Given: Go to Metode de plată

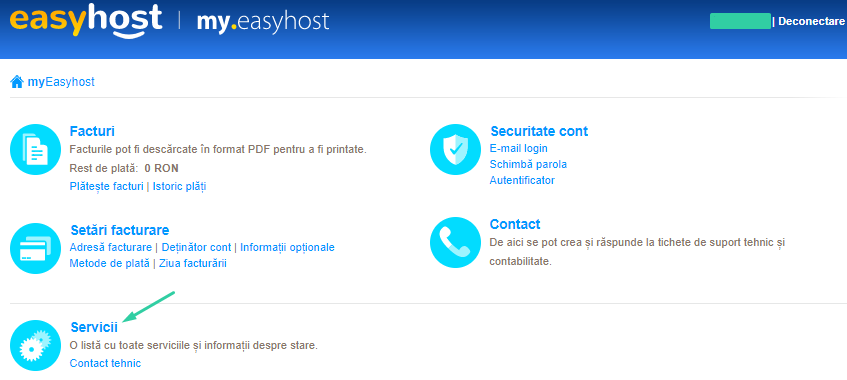Looking at the screenshot, I should pyautogui.click(x=110, y=264).
